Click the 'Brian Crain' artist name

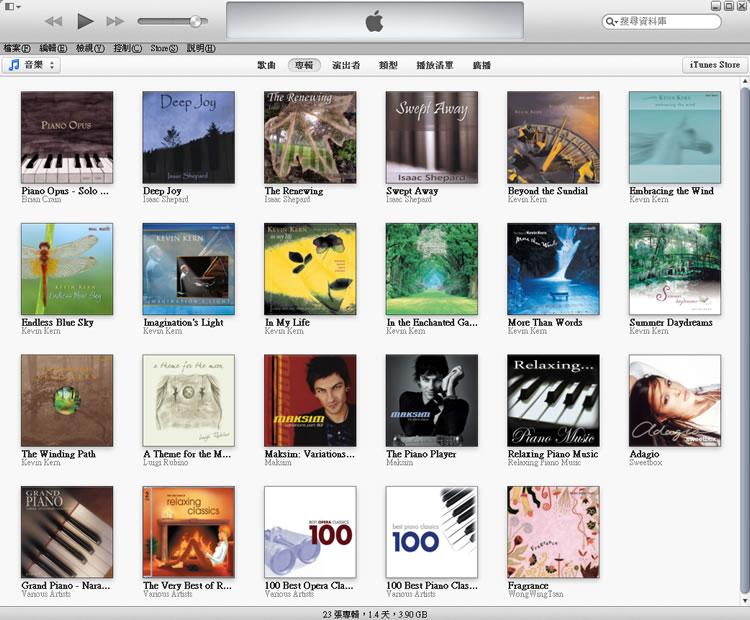point(41,199)
